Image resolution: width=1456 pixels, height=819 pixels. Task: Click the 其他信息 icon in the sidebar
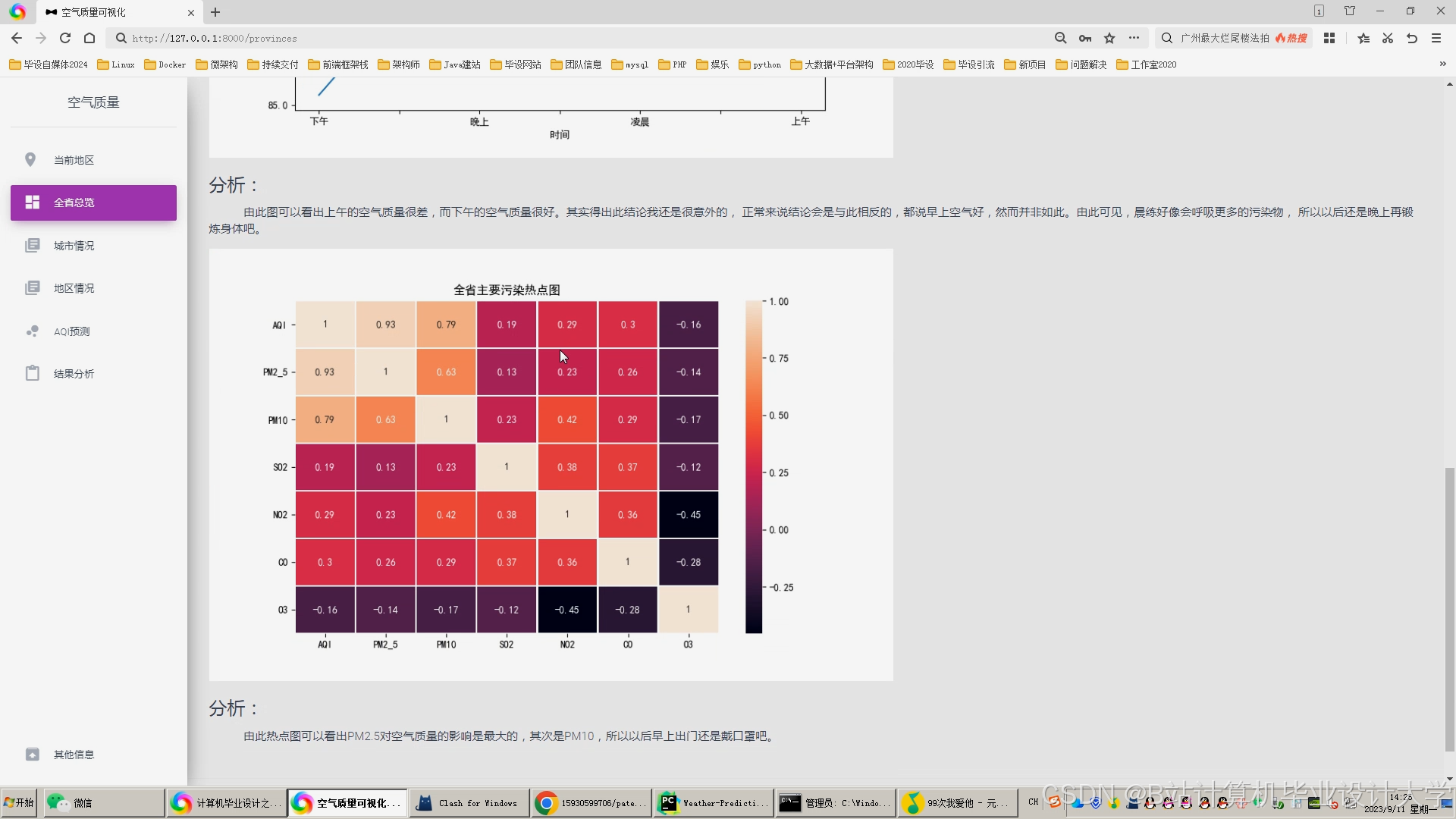click(x=32, y=755)
